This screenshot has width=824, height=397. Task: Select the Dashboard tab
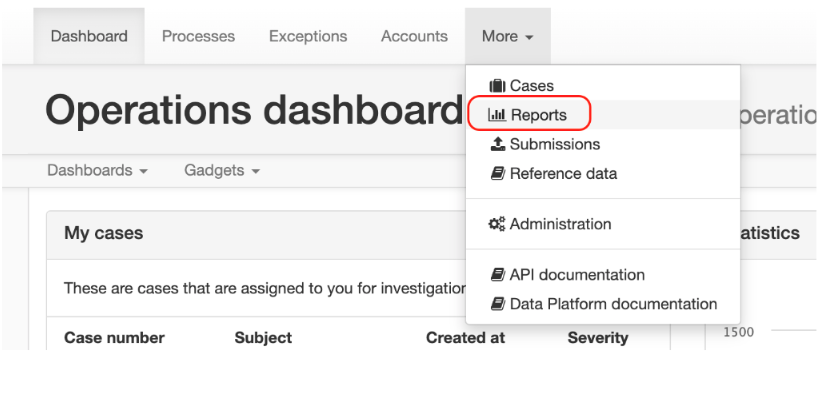[x=89, y=36]
